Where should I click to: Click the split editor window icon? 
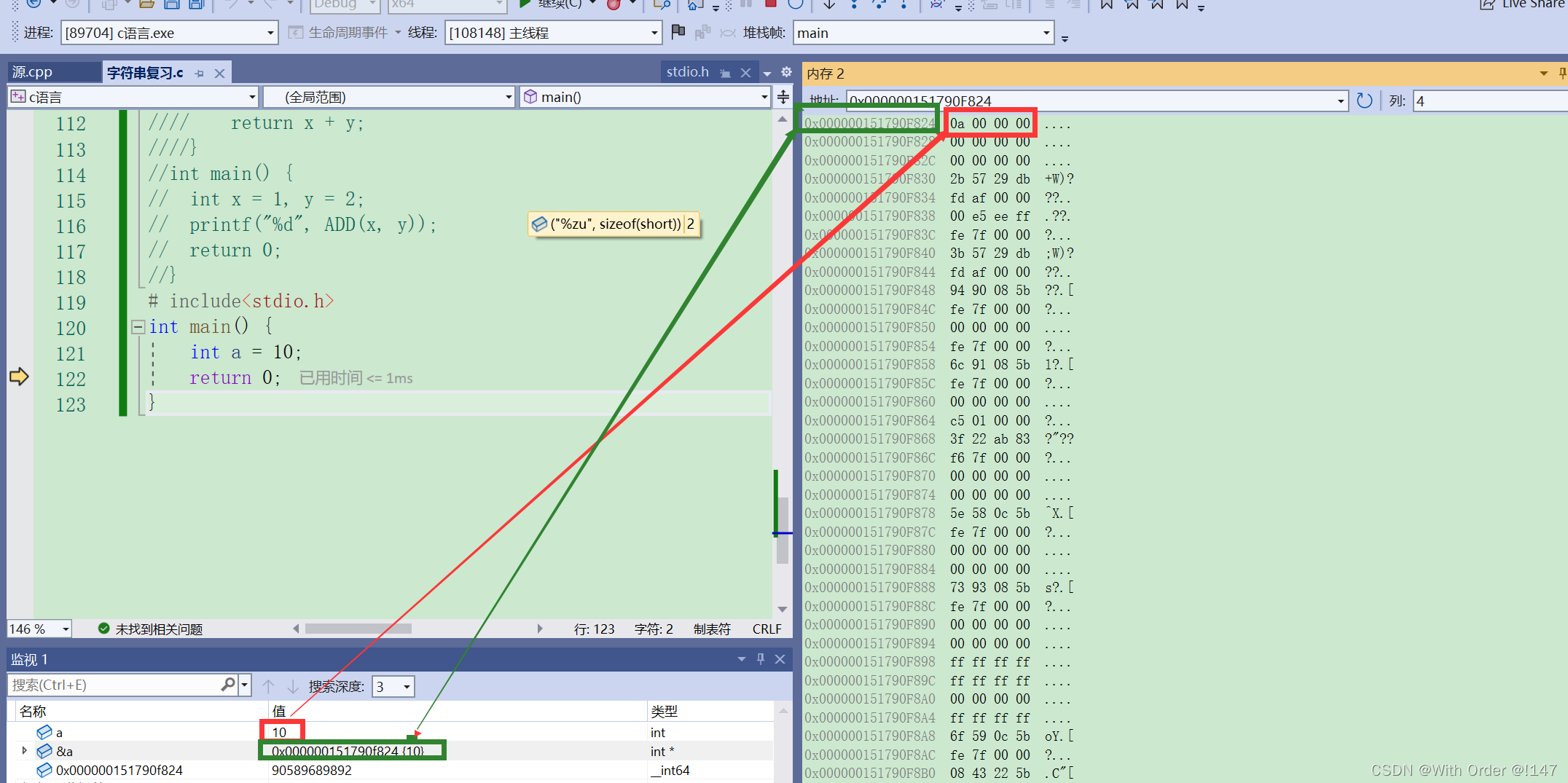pyautogui.click(x=783, y=97)
